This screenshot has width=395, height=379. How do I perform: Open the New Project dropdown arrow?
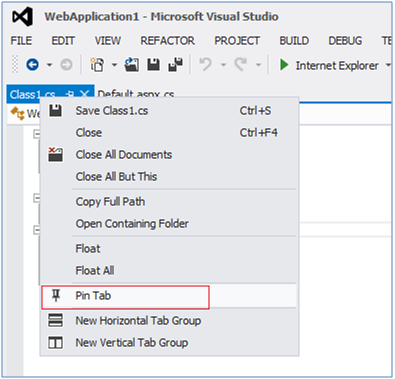point(114,65)
